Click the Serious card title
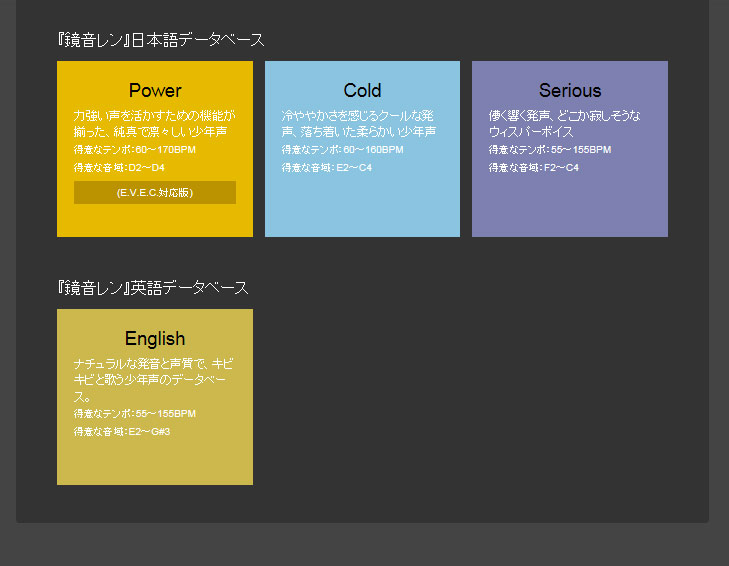Image resolution: width=729 pixels, height=566 pixels. (x=570, y=90)
